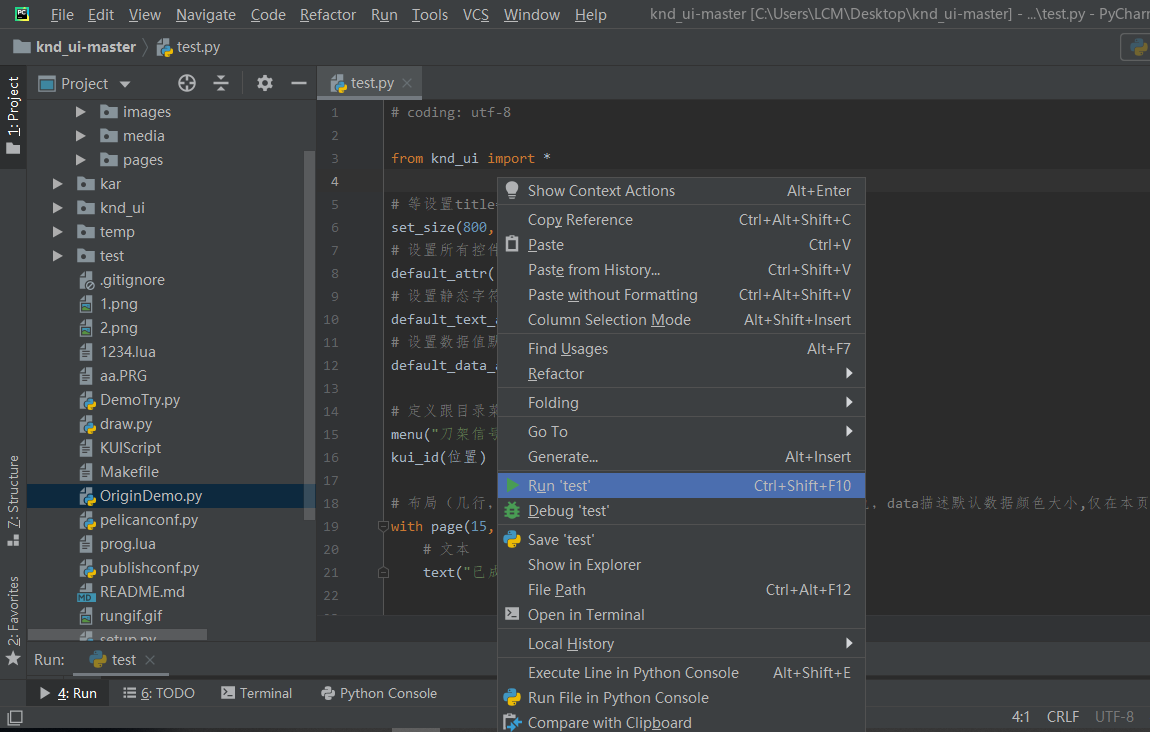Image resolution: width=1150 pixels, height=732 pixels.
Task: Toggle the 2: Favorites side panel
Action: 13,620
